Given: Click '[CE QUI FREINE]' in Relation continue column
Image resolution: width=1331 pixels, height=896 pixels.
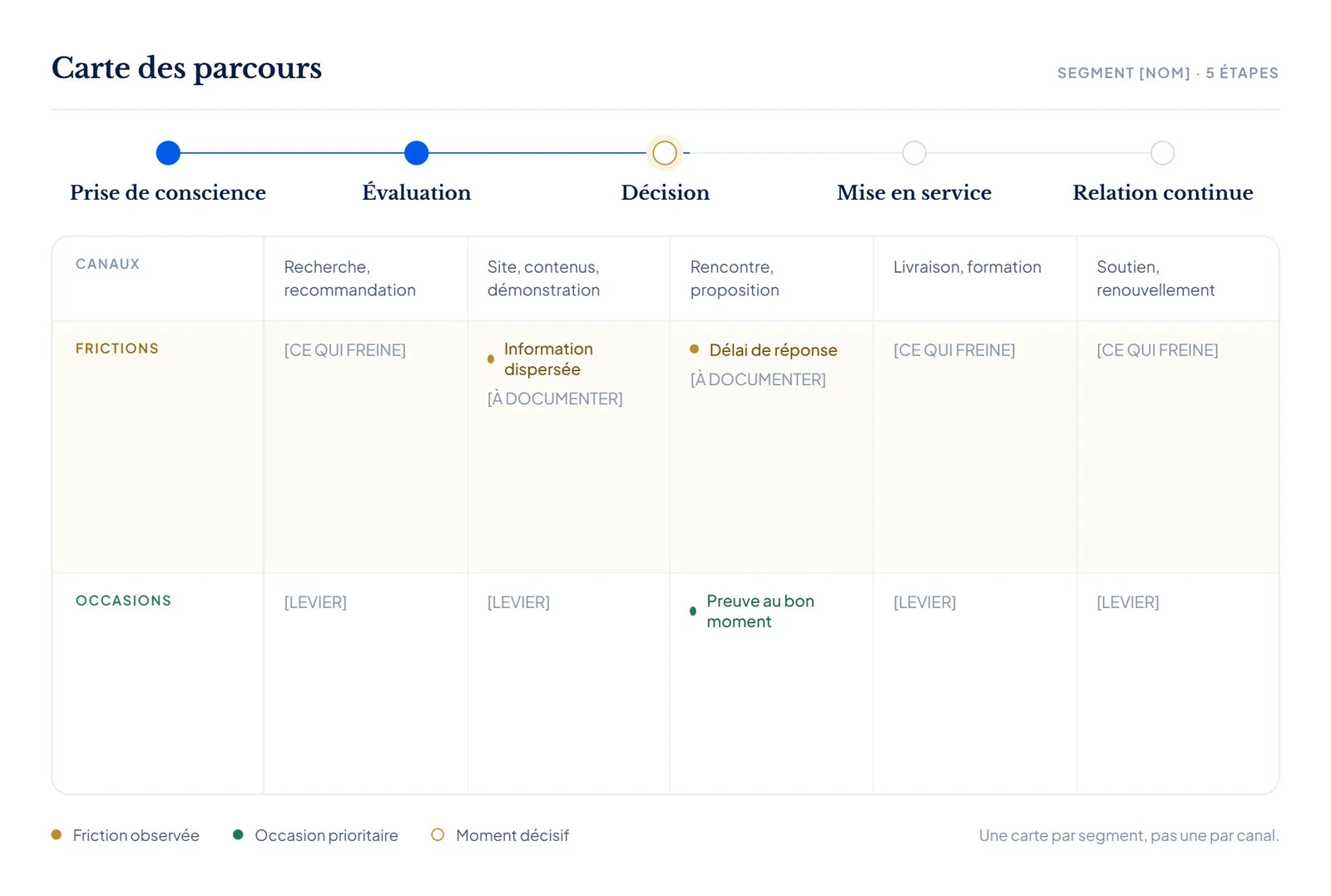Looking at the screenshot, I should (x=1157, y=351).
